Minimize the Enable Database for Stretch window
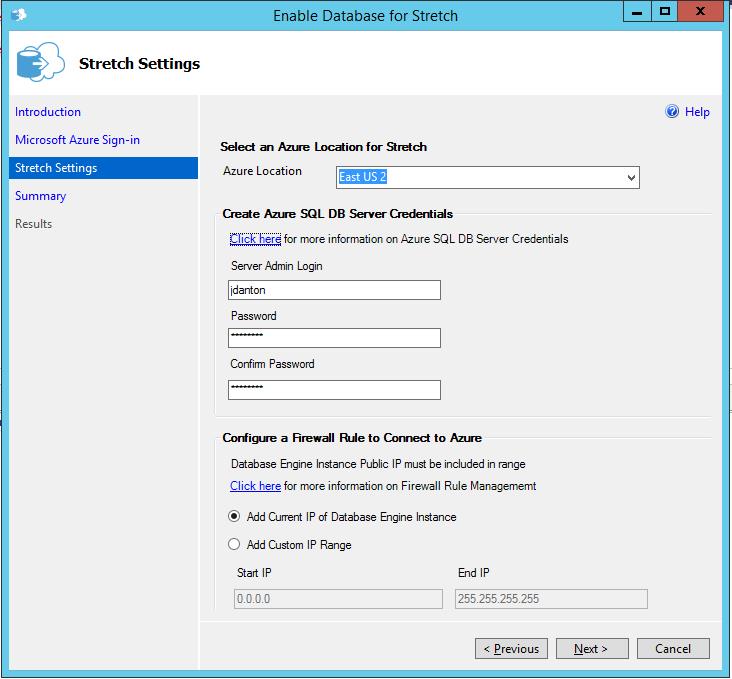The height and width of the screenshot is (679, 732). (637, 12)
